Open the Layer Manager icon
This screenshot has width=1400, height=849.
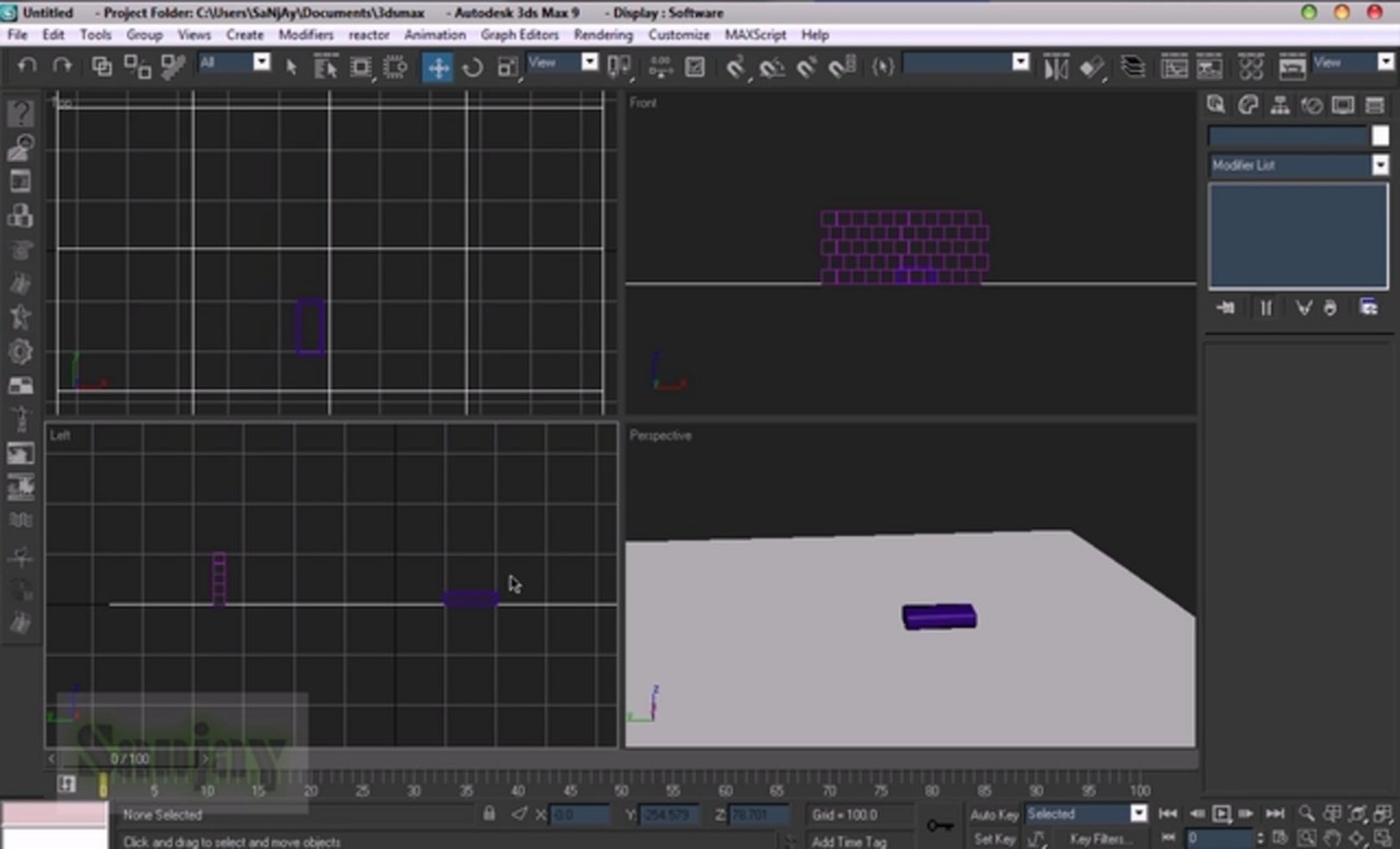[1132, 68]
